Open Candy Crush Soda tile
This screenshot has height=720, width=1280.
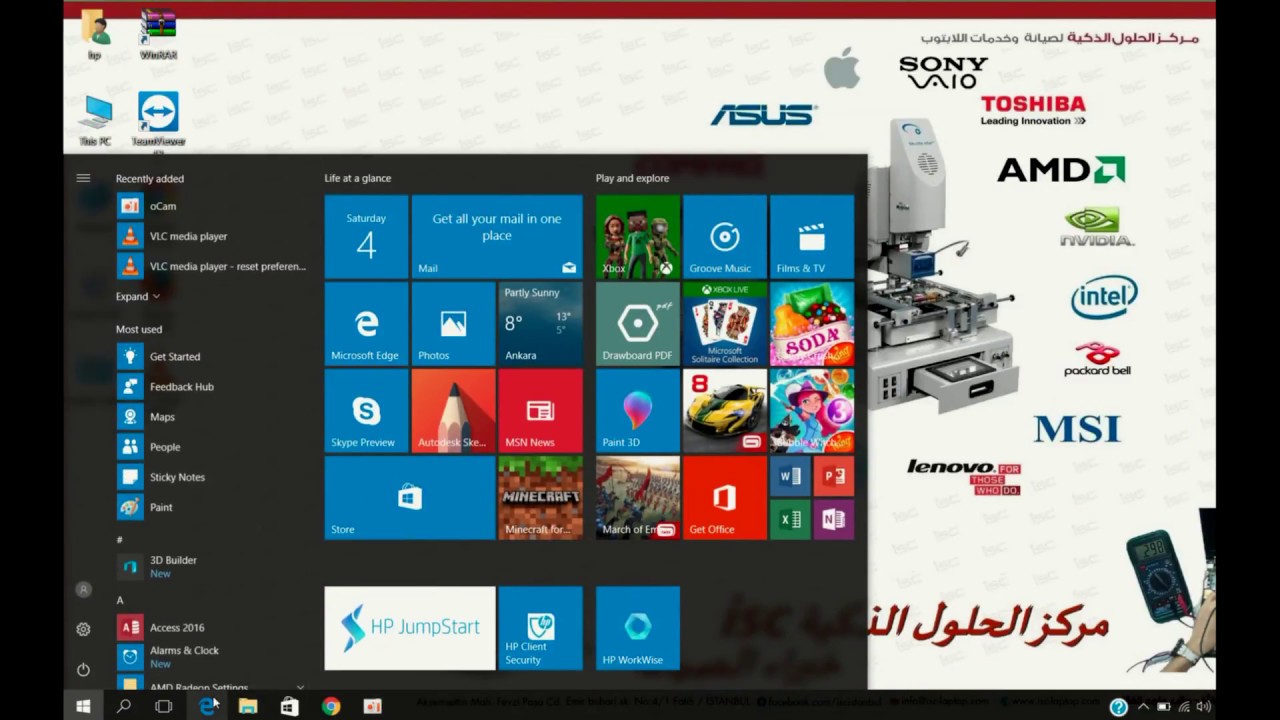pos(811,323)
